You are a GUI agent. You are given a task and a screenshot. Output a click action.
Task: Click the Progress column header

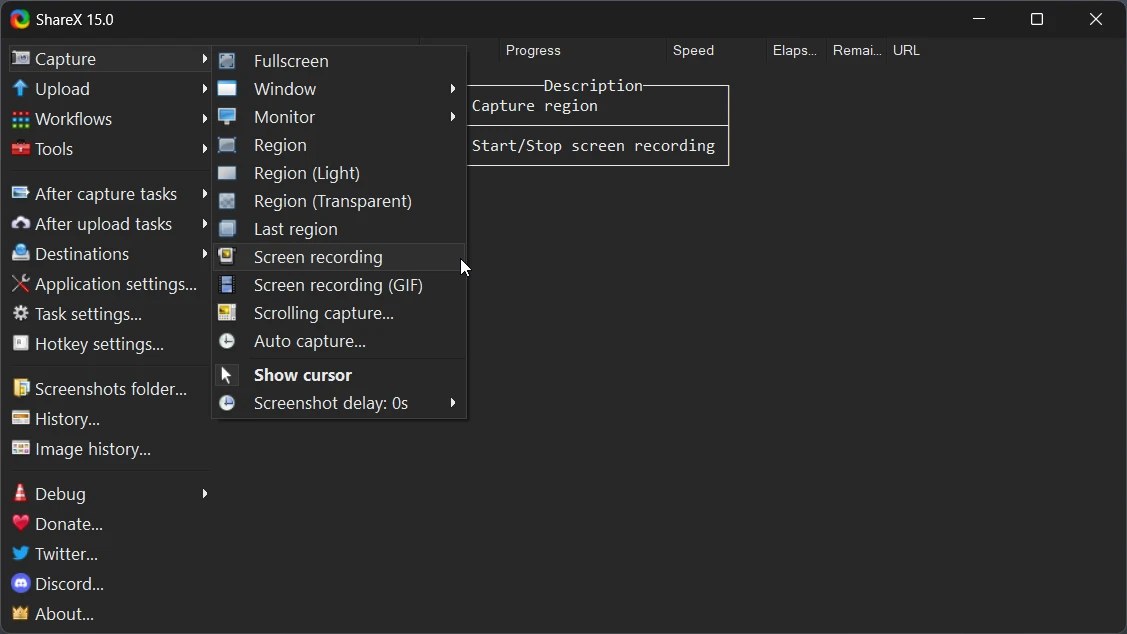pos(583,50)
